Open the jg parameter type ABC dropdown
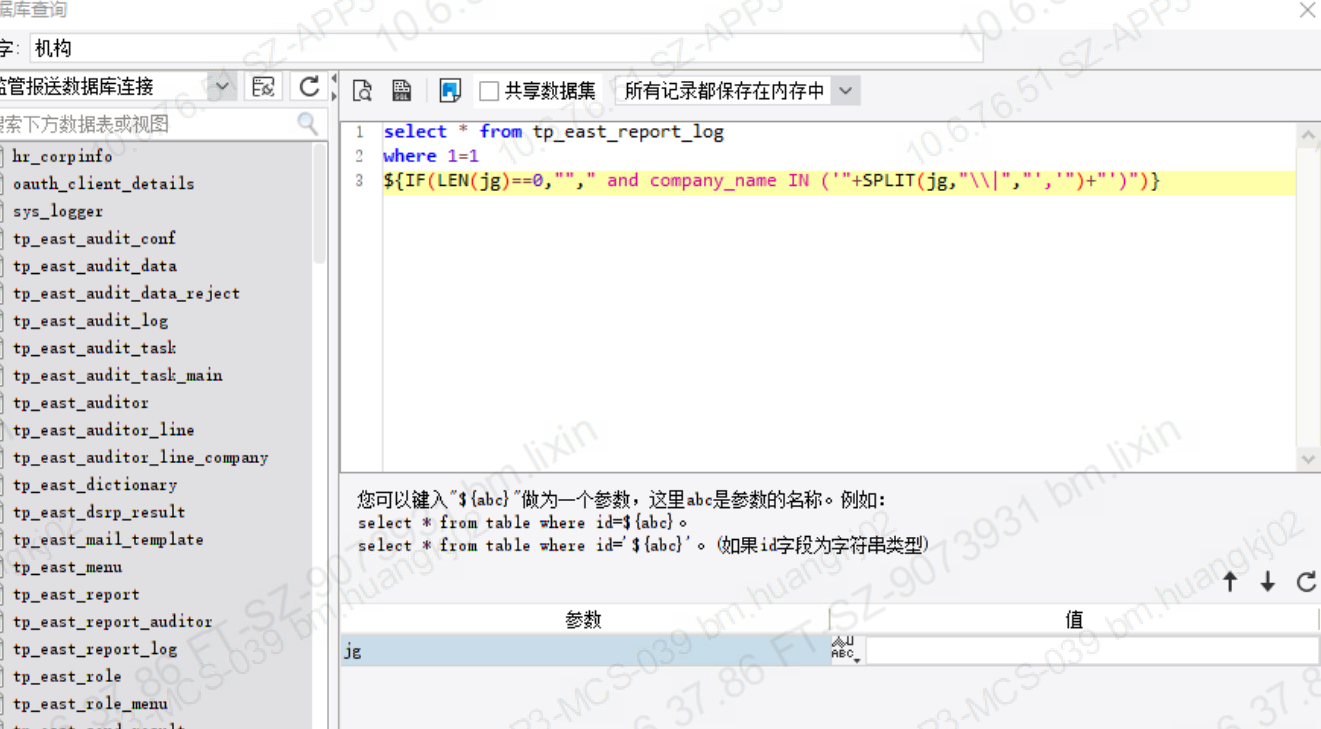 845,650
